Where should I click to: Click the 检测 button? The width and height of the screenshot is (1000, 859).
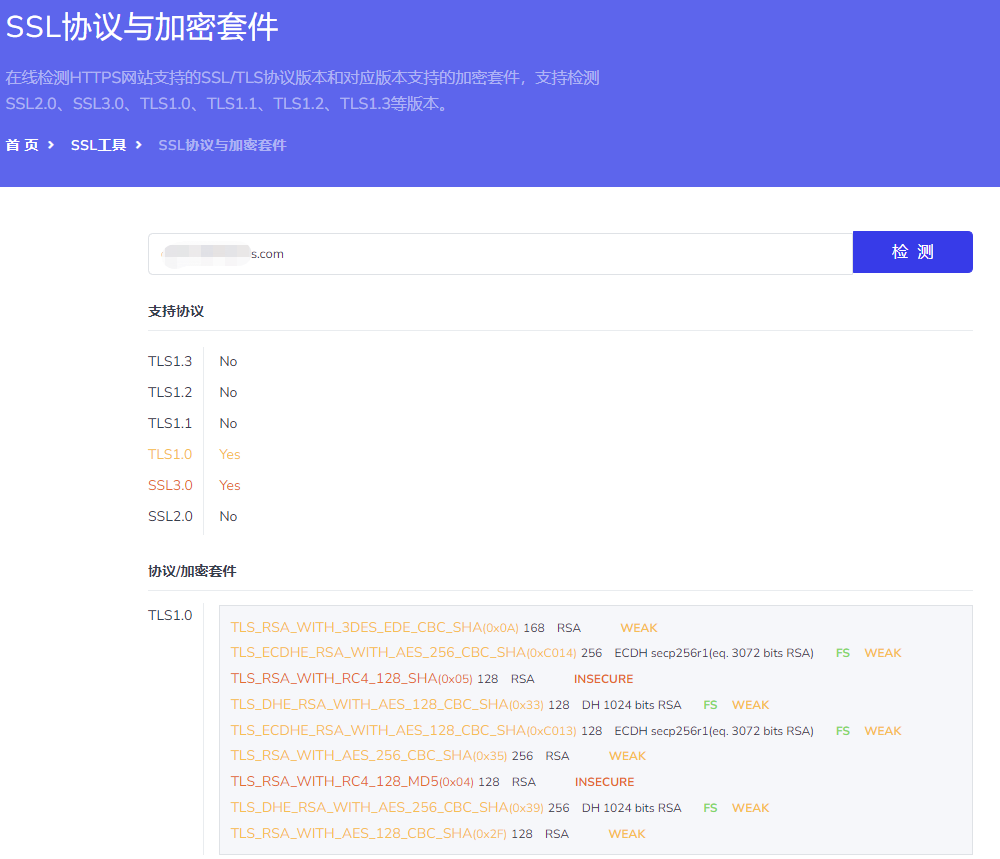pyautogui.click(x=912, y=252)
